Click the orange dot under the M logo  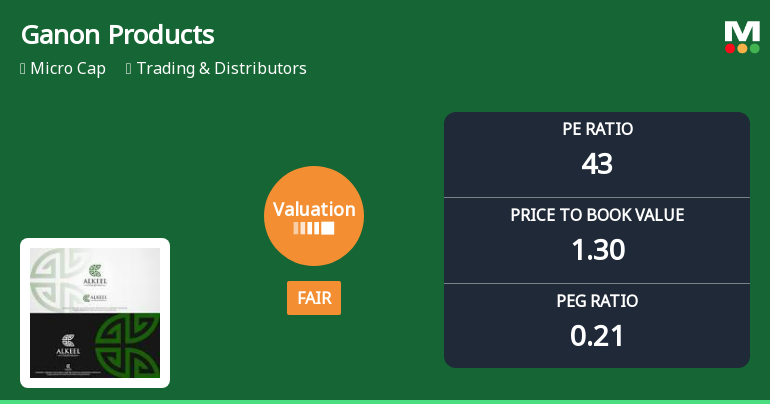(742, 48)
